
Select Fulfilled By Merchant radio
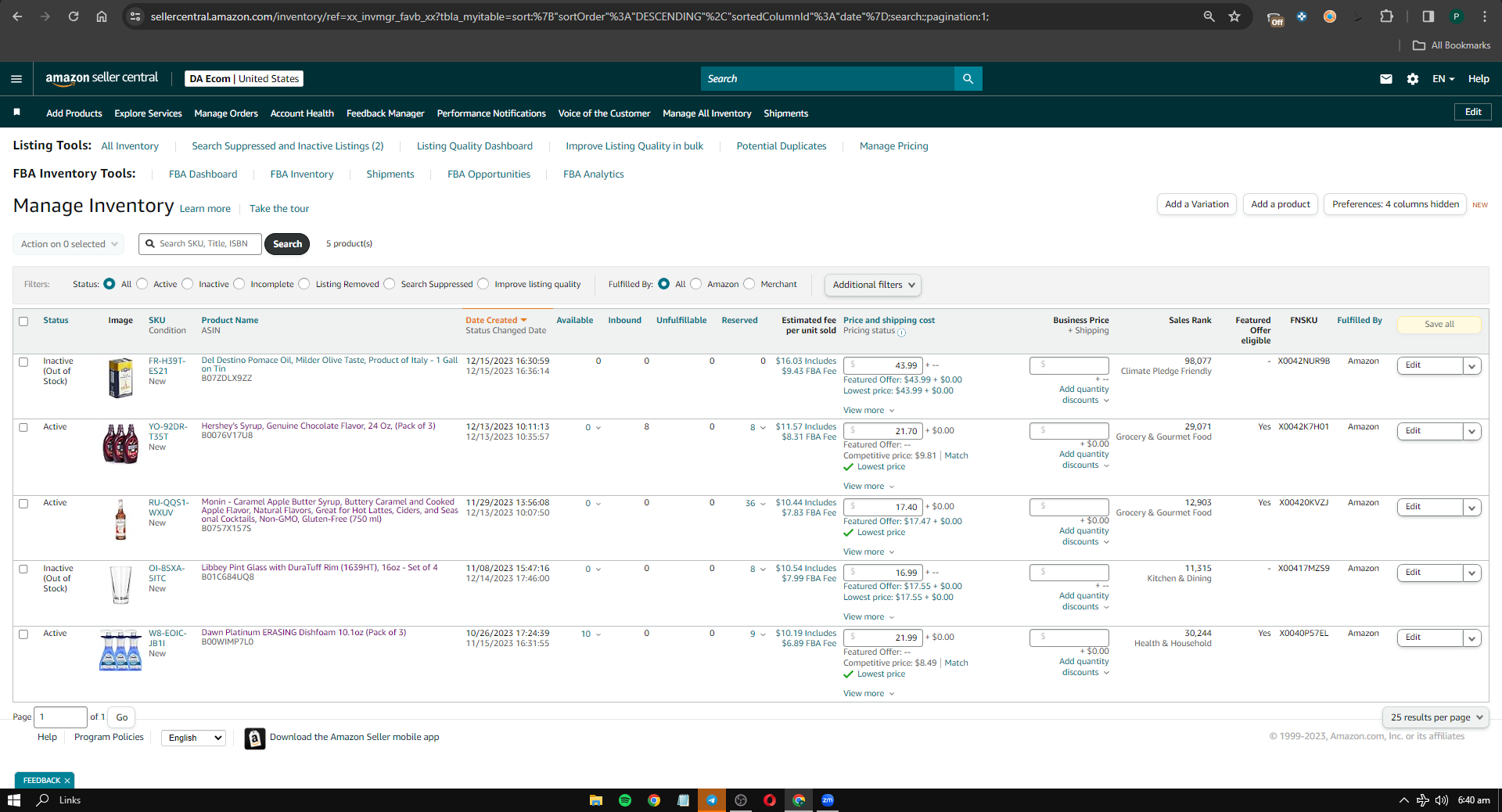pos(749,284)
